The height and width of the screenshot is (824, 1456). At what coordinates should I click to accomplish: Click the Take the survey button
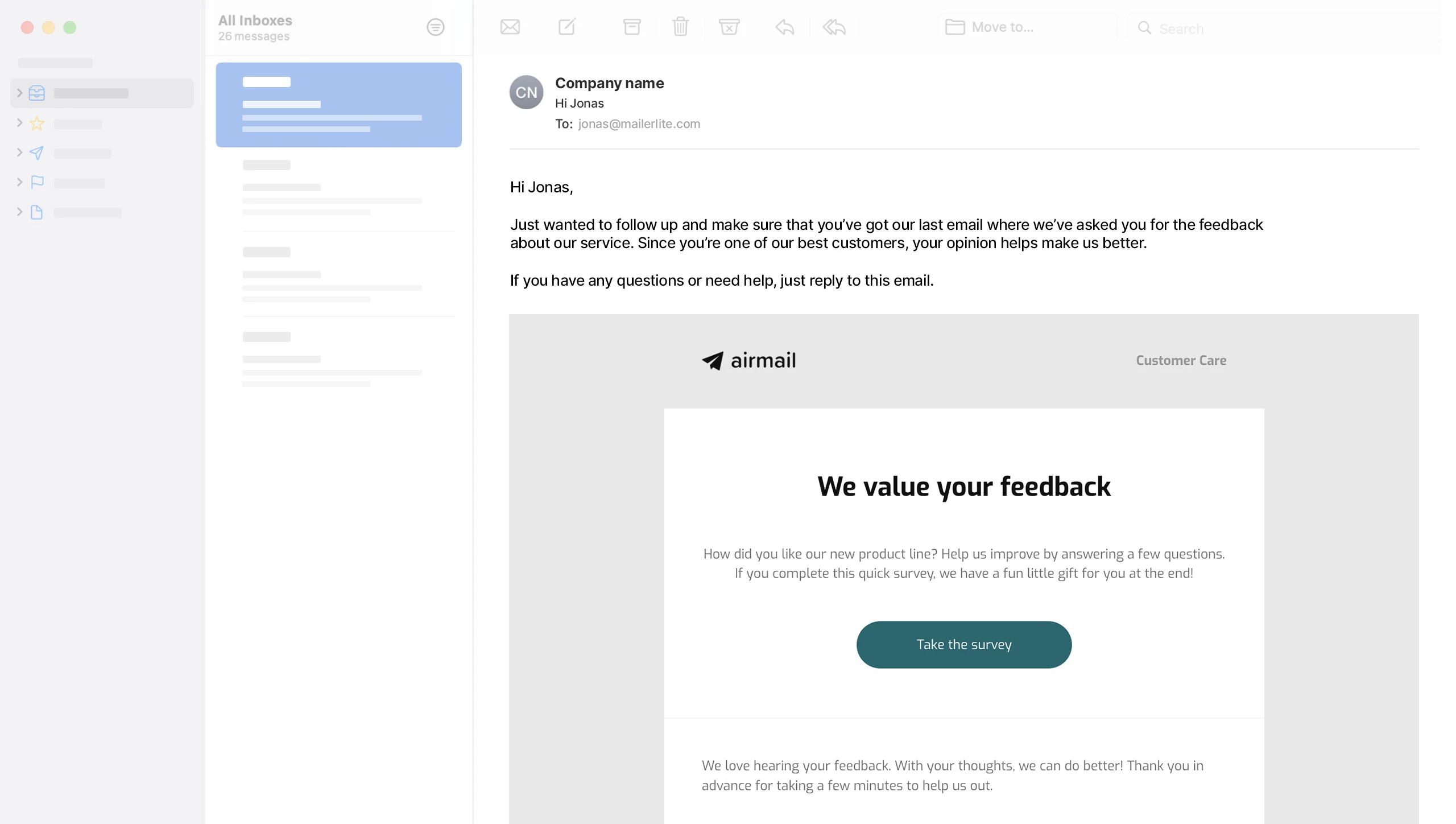pyautogui.click(x=963, y=644)
